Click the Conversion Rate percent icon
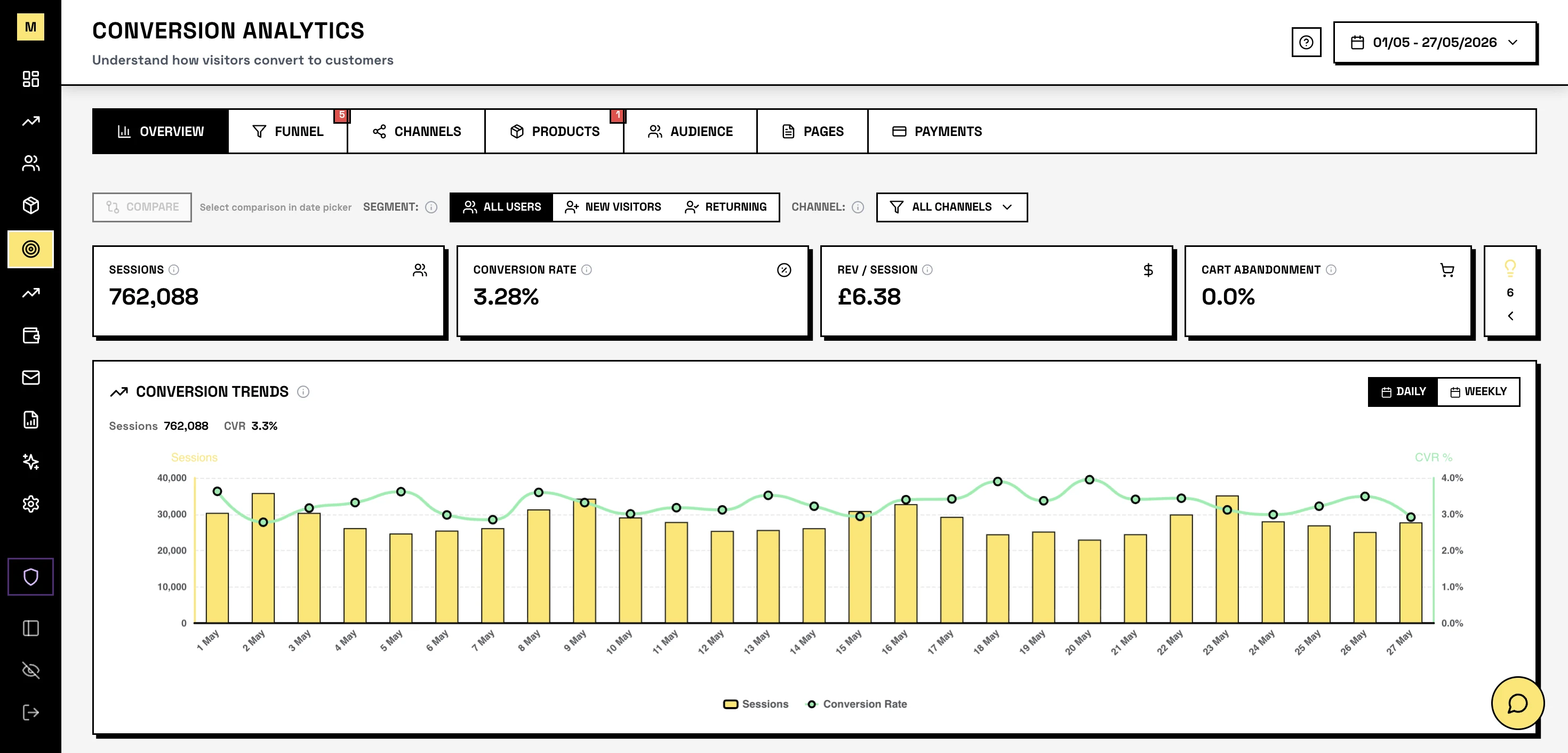The height and width of the screenshot is (753, 1568). tap(784, 270)
